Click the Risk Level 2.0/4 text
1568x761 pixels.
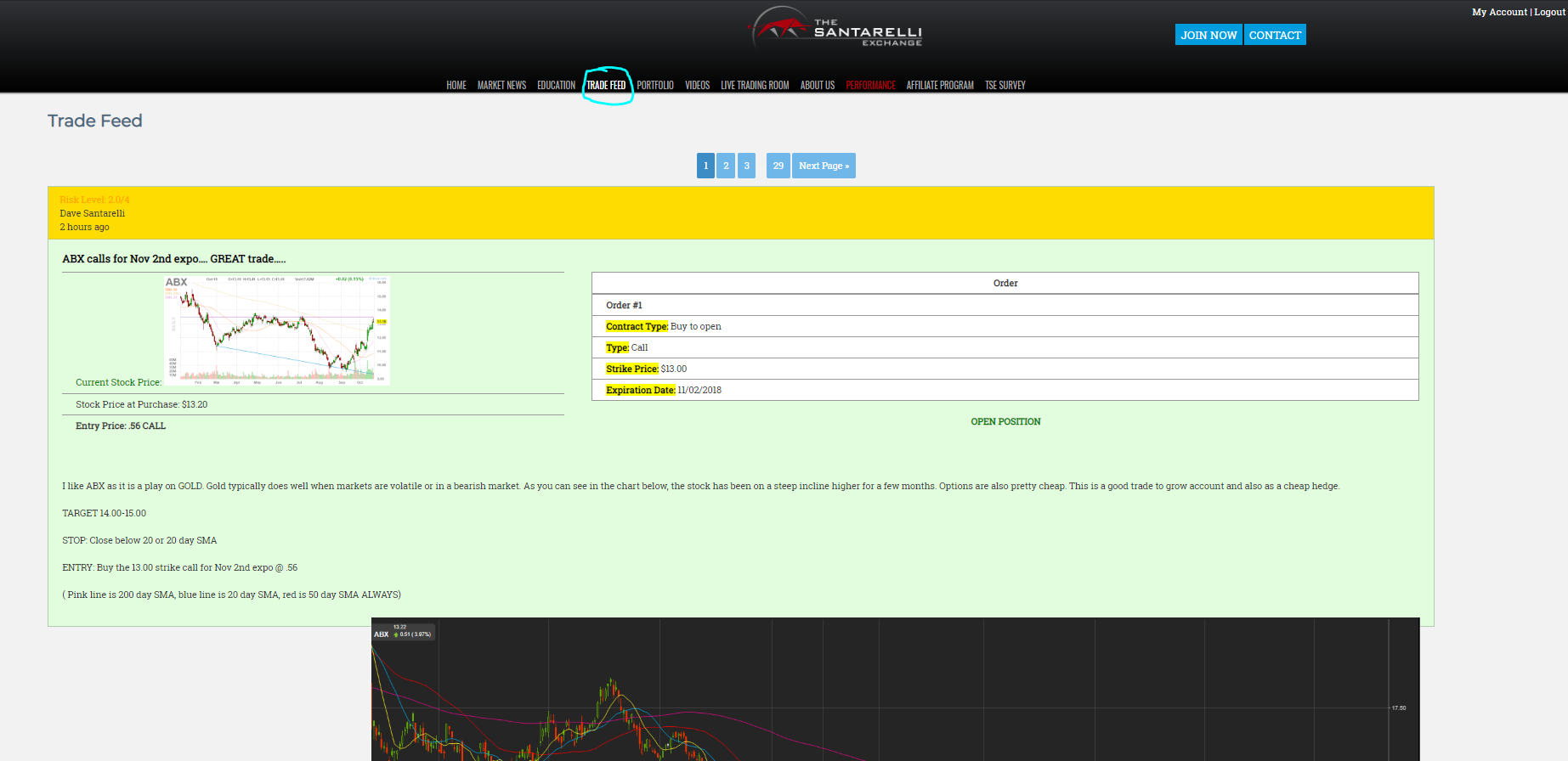(94, 200)
